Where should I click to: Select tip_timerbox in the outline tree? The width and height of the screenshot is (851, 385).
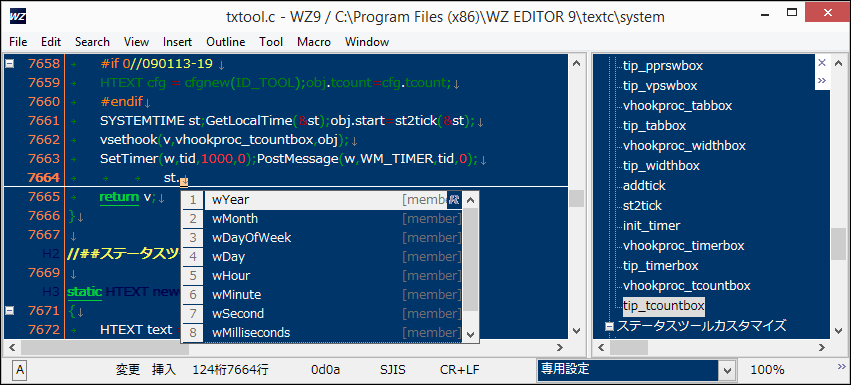pos(661,266)
